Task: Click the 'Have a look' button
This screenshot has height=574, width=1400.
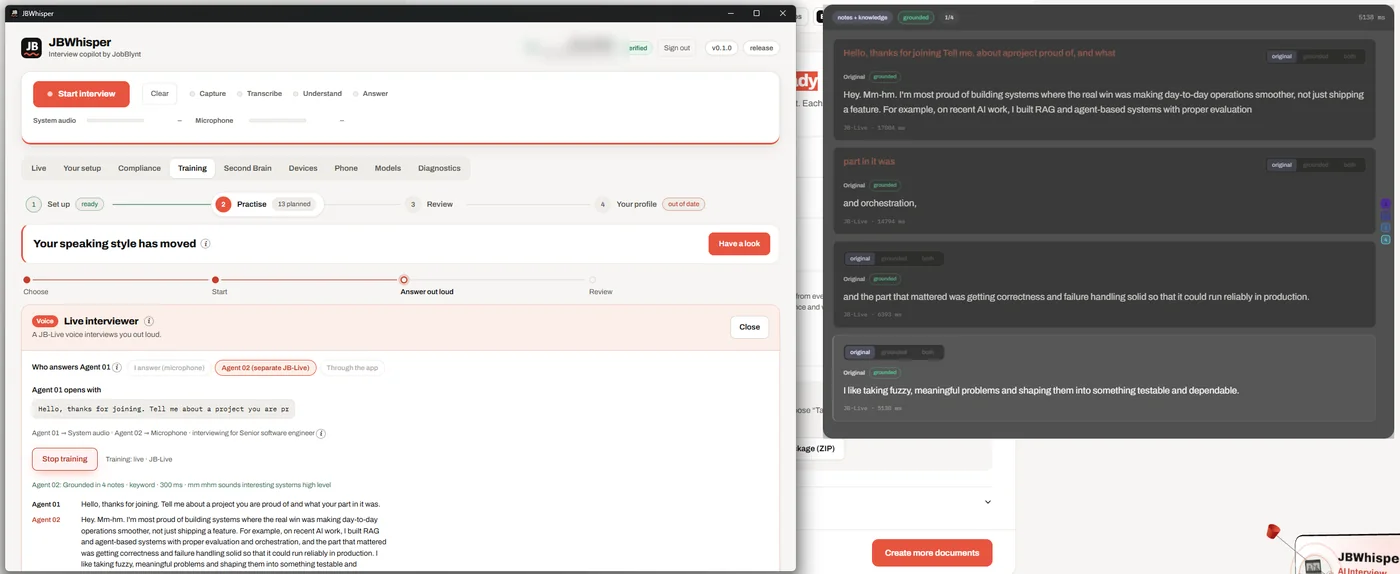Action: pyautogui.click(x=739, y=244)
